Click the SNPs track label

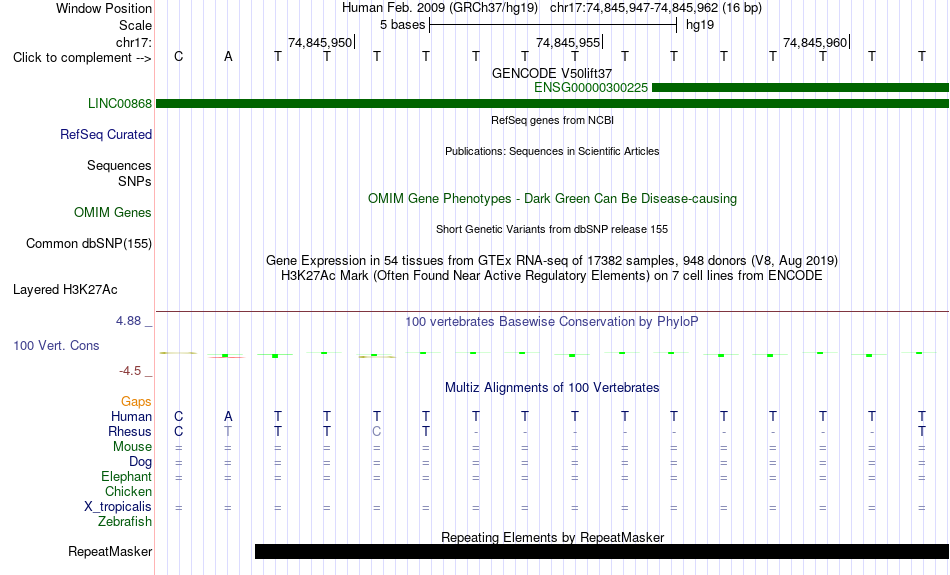(x=135, y=181)
